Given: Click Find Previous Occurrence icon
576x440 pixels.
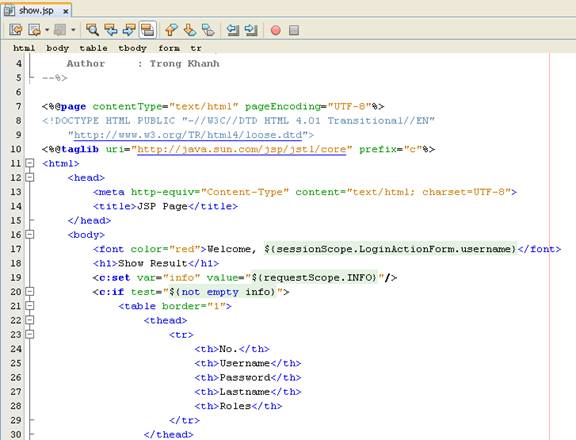Looking at the screenshot, I should click(x=111, y=30).
